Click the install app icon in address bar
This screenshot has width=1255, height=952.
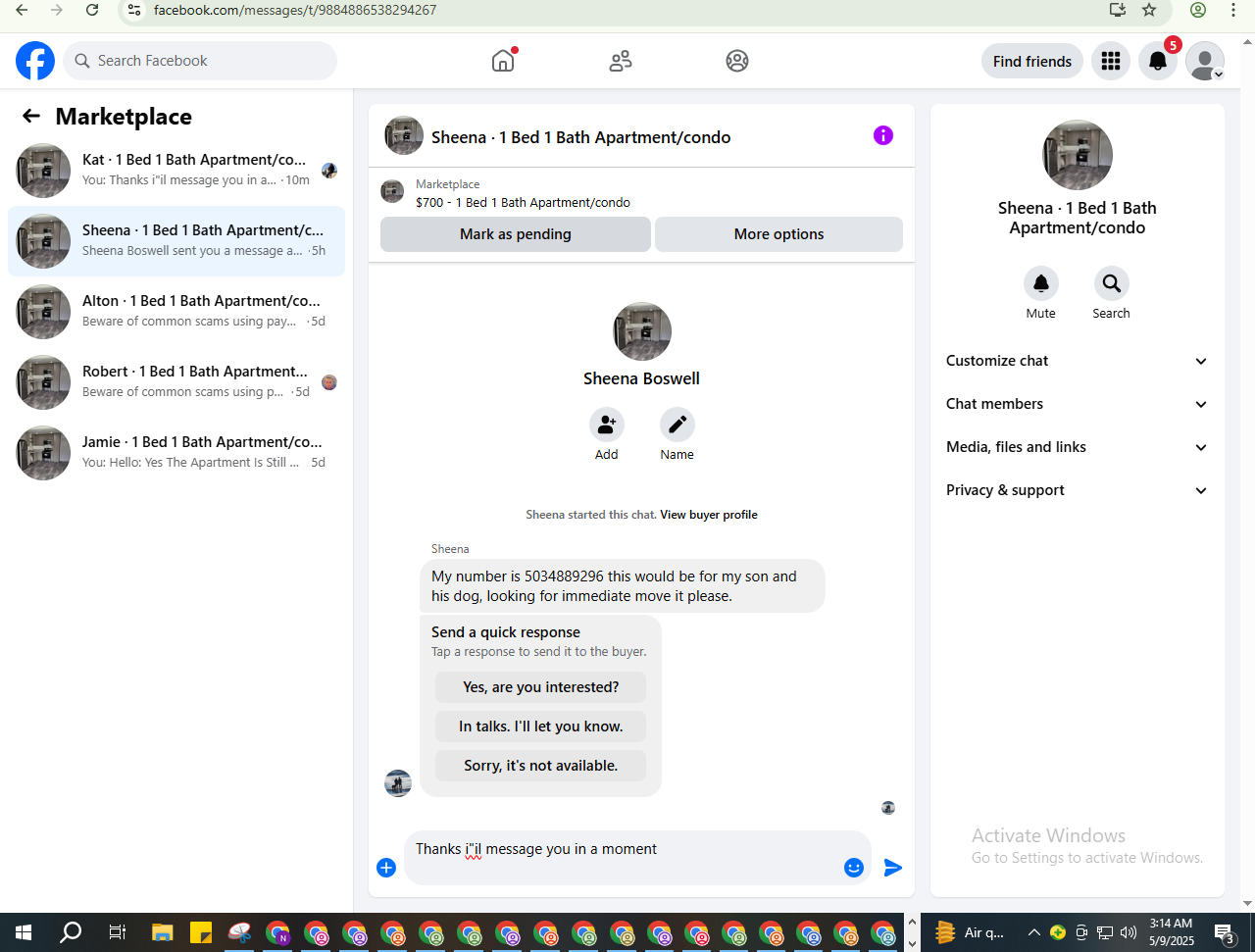click(x=1118, y=10)
